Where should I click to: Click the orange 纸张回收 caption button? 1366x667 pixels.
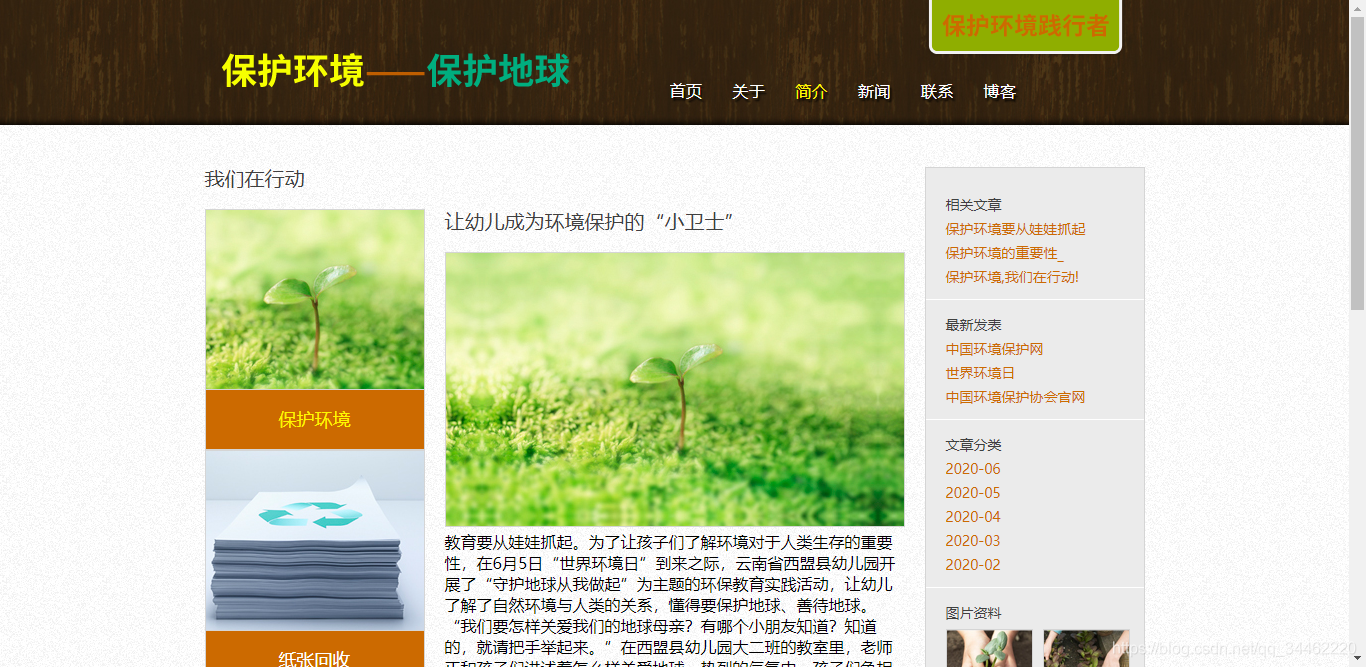point(315,650)
